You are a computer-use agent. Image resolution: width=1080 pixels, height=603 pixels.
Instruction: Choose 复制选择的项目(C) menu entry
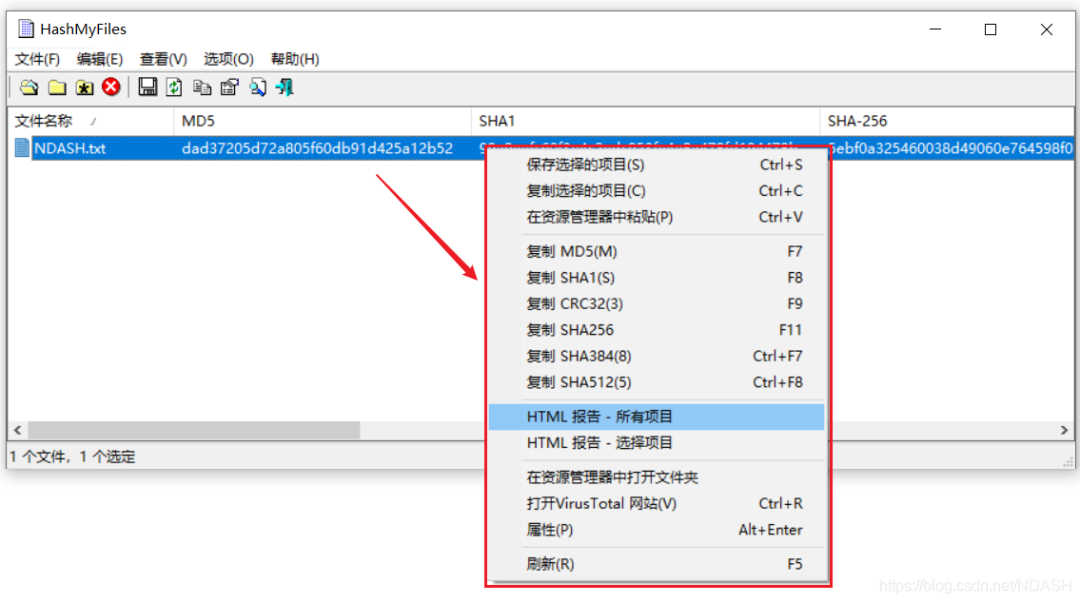(x=656, y=191)
